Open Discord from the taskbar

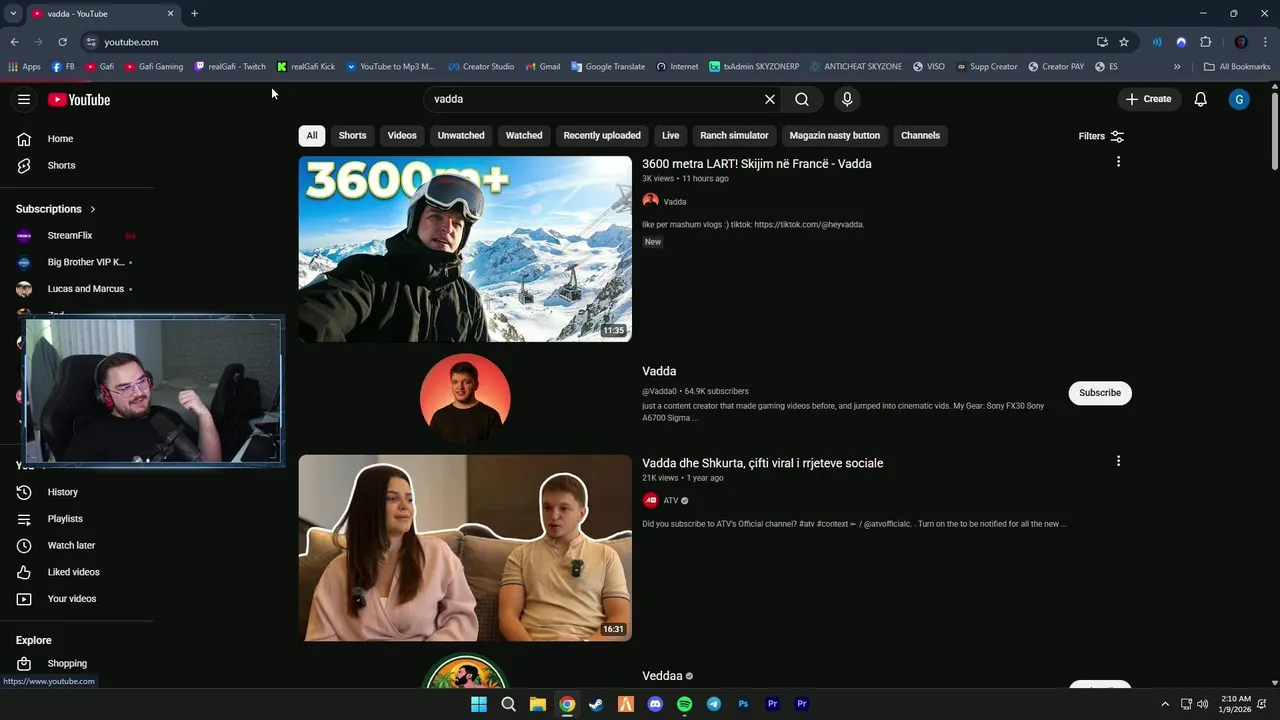coord(655,704)
